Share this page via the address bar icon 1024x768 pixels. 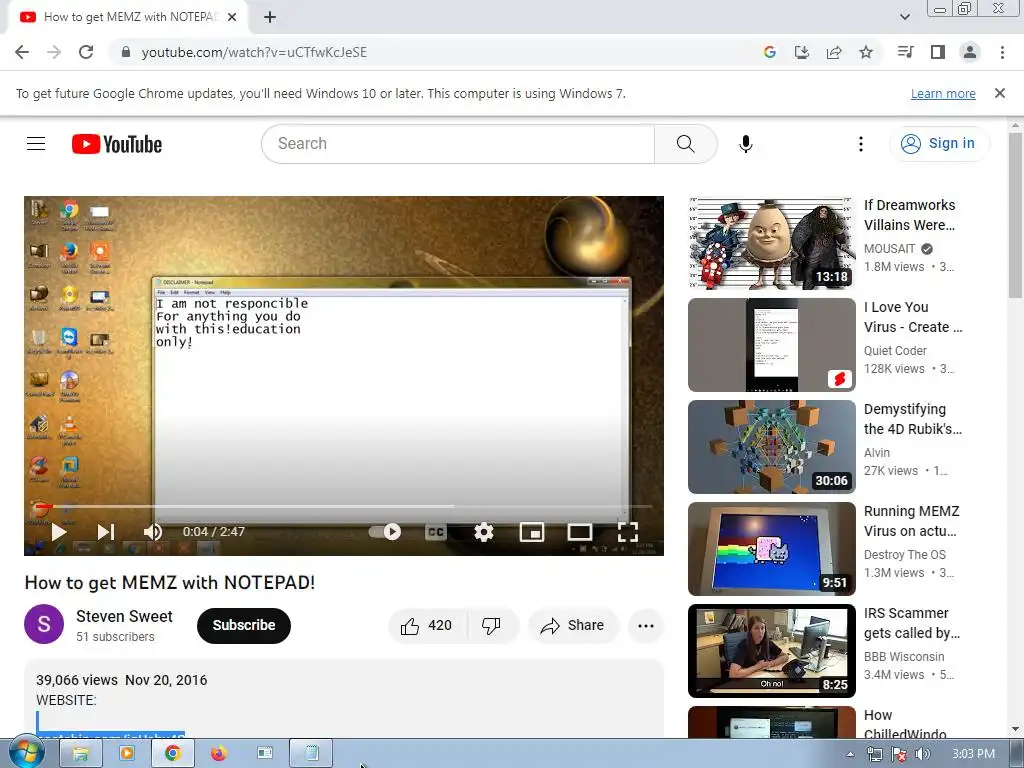coord(834,52)
